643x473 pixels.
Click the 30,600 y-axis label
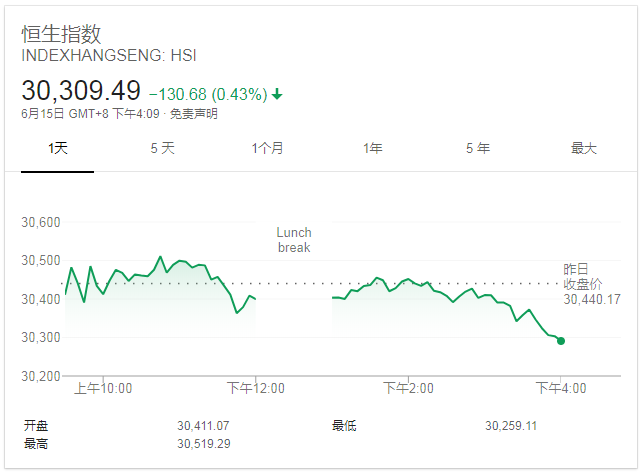click(41, 222)
